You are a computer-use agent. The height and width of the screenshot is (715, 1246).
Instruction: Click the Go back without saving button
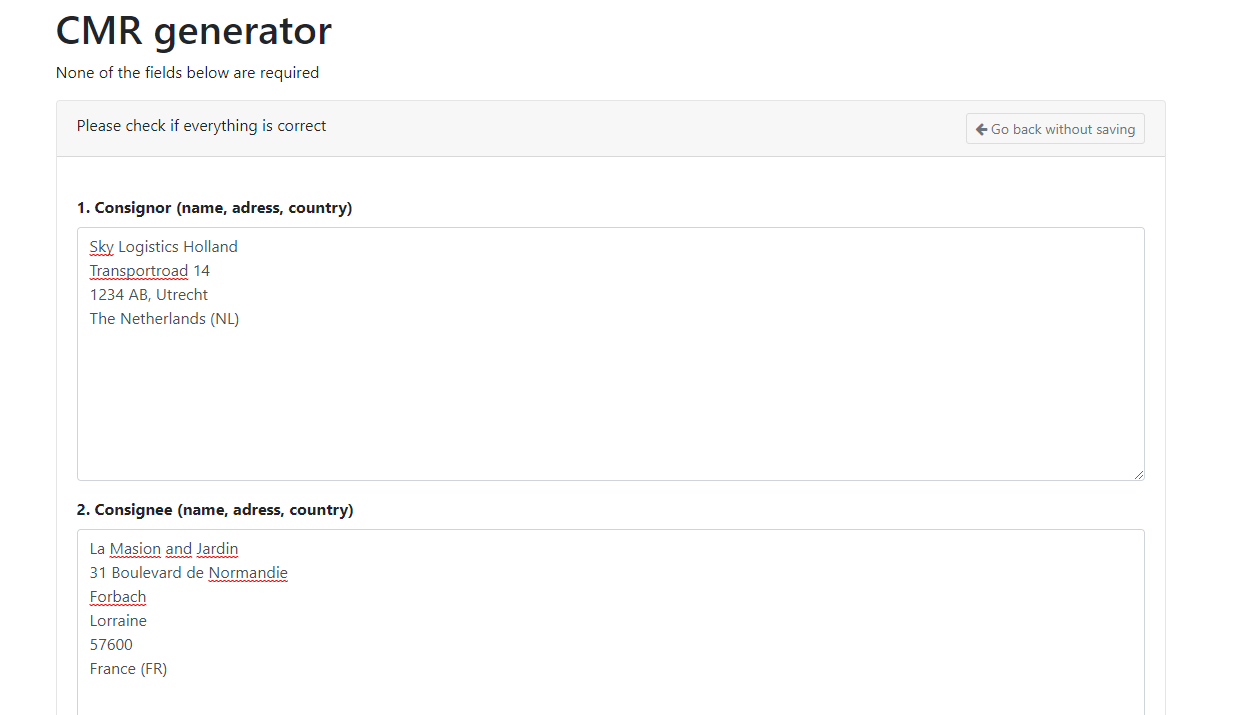(x=1055, y=129)
